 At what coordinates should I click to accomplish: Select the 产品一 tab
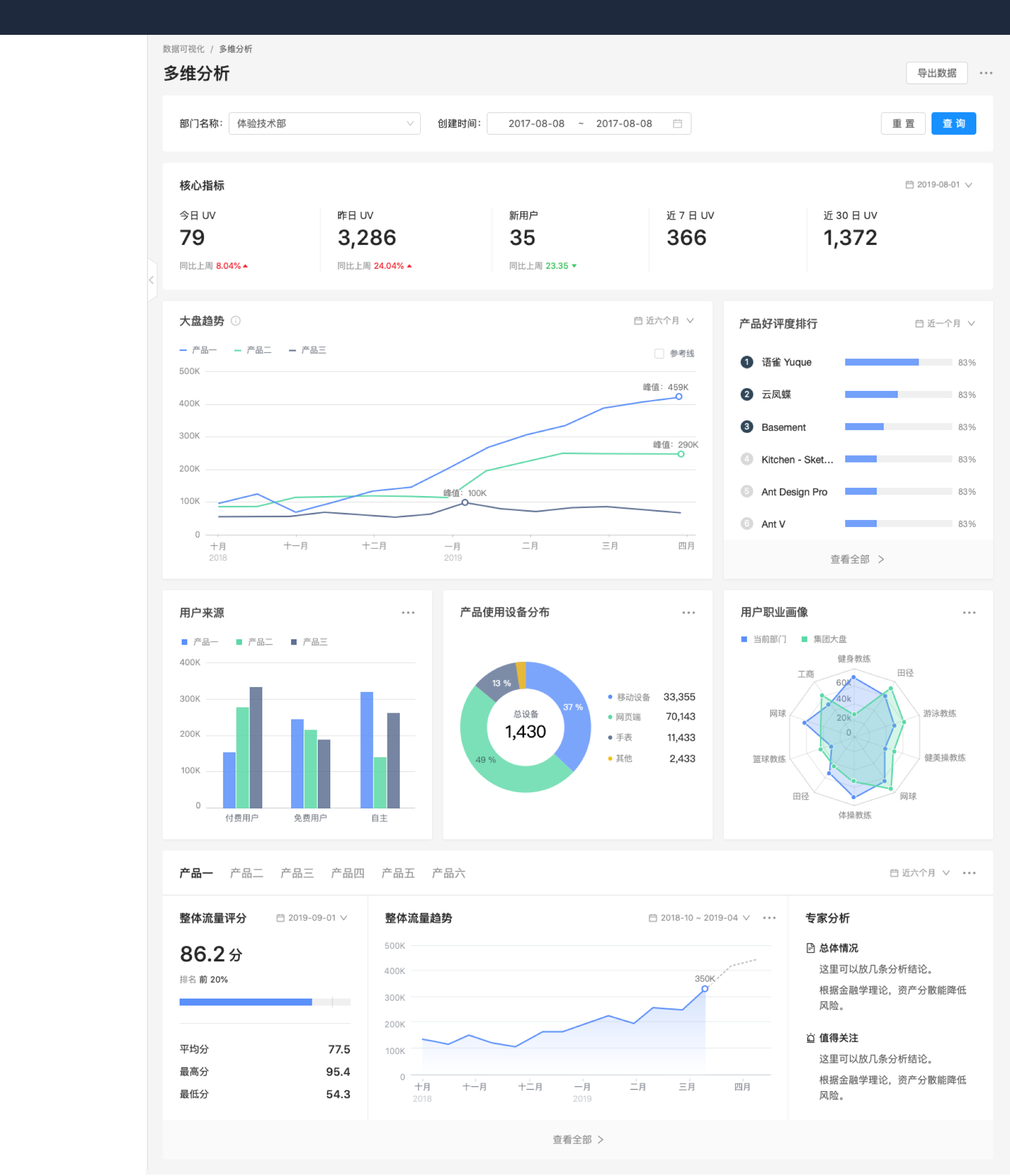pos(196,873)
